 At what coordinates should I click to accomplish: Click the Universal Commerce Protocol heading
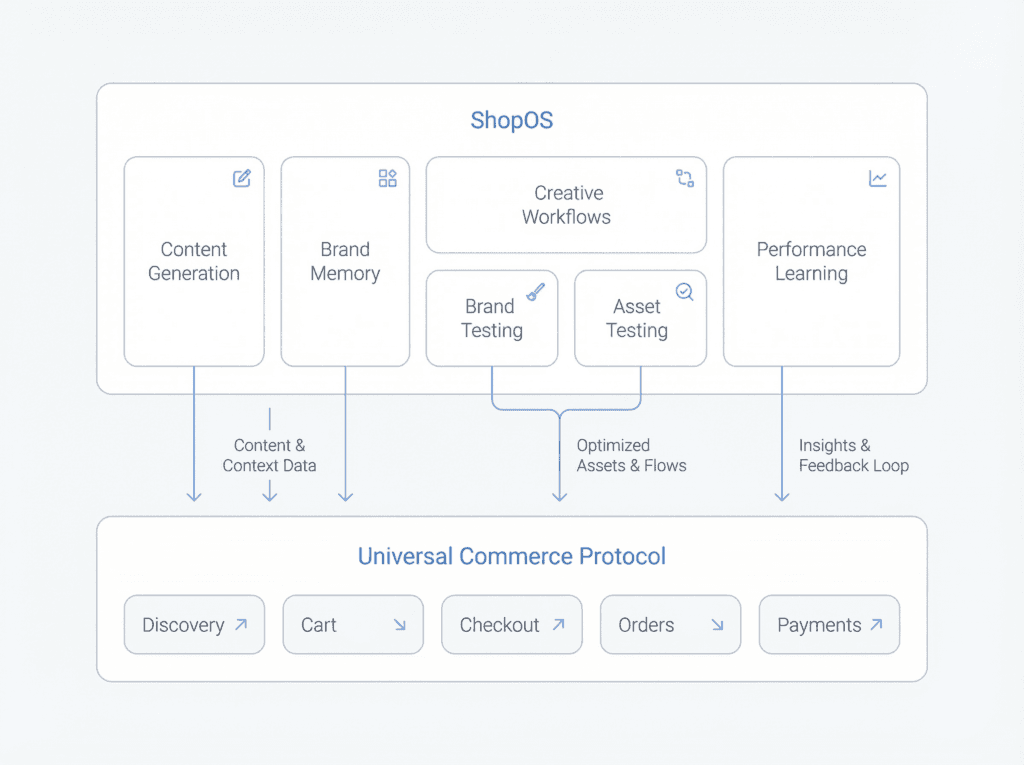[512, 556]
